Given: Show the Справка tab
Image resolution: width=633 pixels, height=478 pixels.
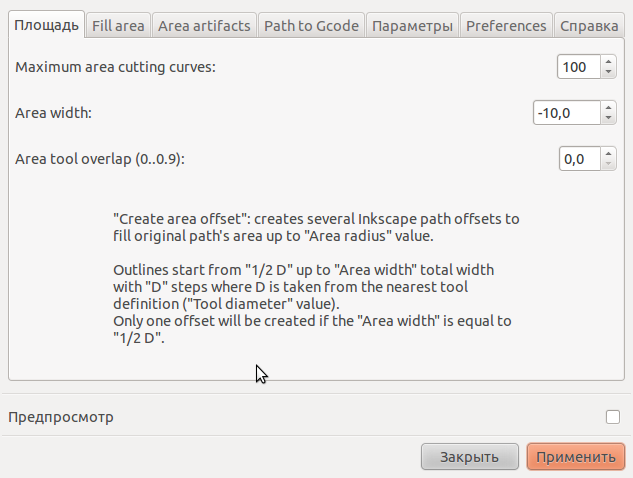Looking at the screenshot, I should [x=589, y=26].
